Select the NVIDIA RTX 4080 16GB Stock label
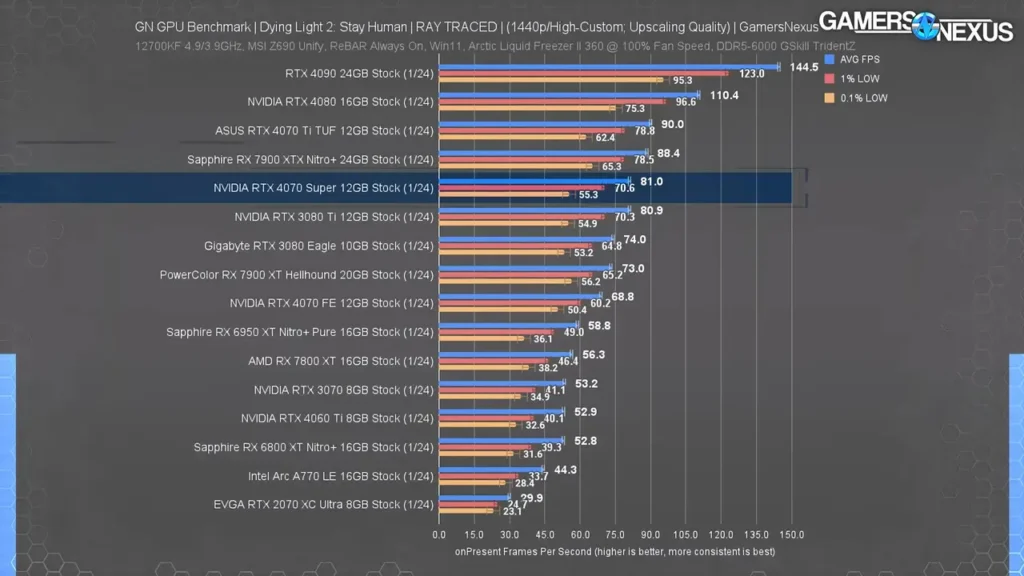This screenshot has width=1024, height=576. click(x=340, y=102)
